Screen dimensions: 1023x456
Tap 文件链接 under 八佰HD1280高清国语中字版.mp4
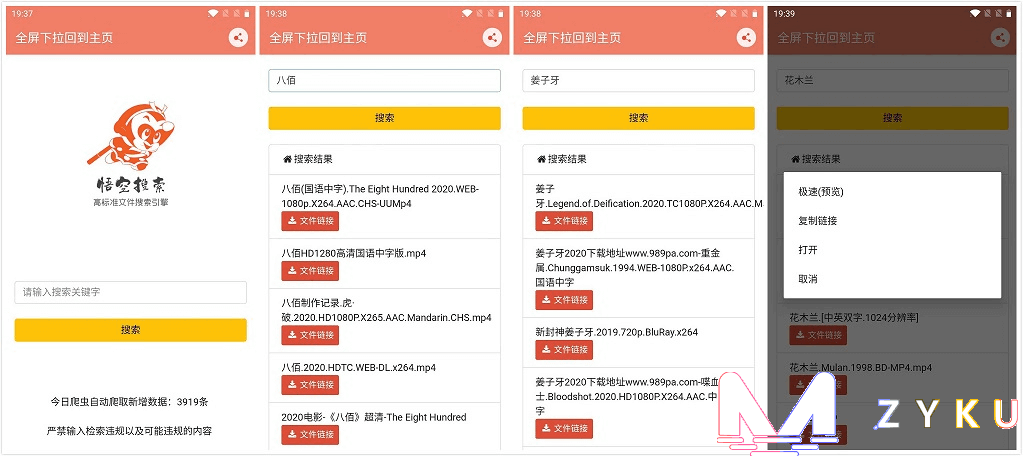310,271
